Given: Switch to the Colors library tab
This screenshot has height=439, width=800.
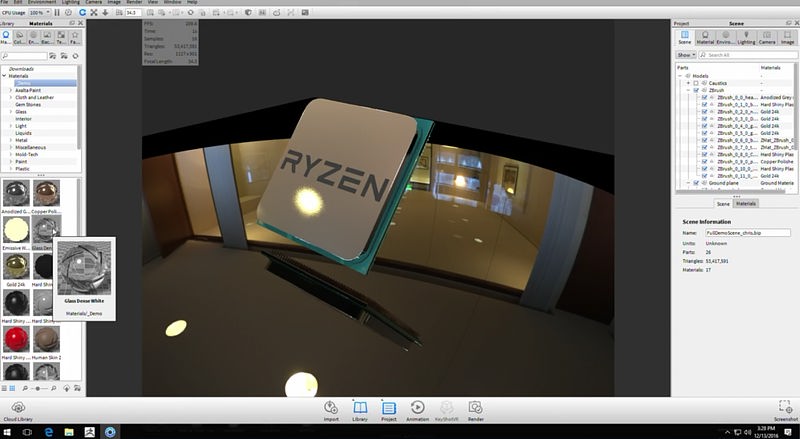Looking at the screenshot, I should click(19, 37).
